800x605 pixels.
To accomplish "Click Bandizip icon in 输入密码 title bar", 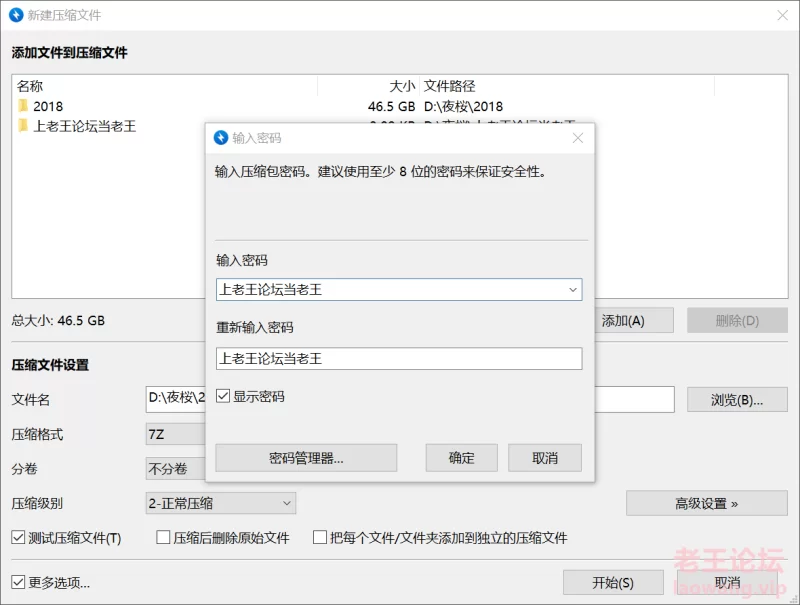I will click(221, 138).
